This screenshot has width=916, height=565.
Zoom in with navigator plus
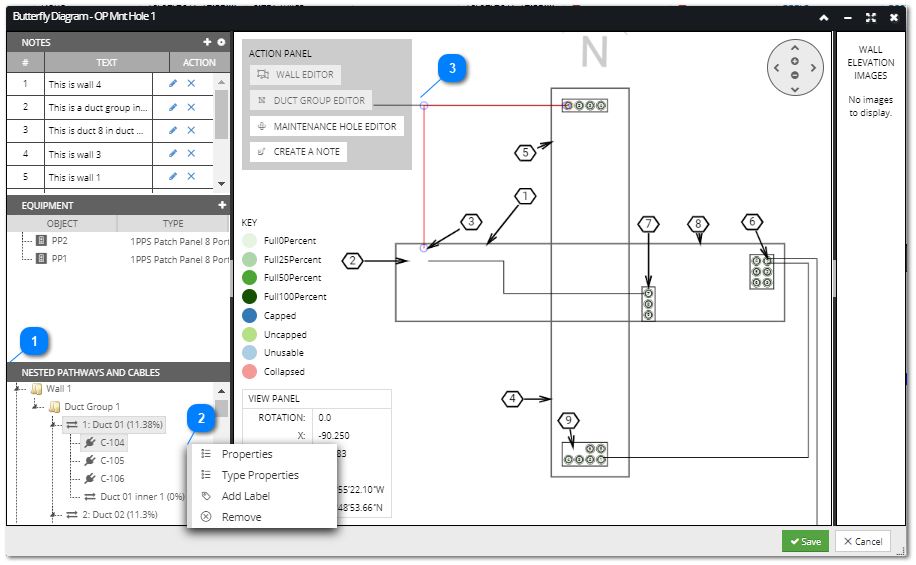pos(795,61)
